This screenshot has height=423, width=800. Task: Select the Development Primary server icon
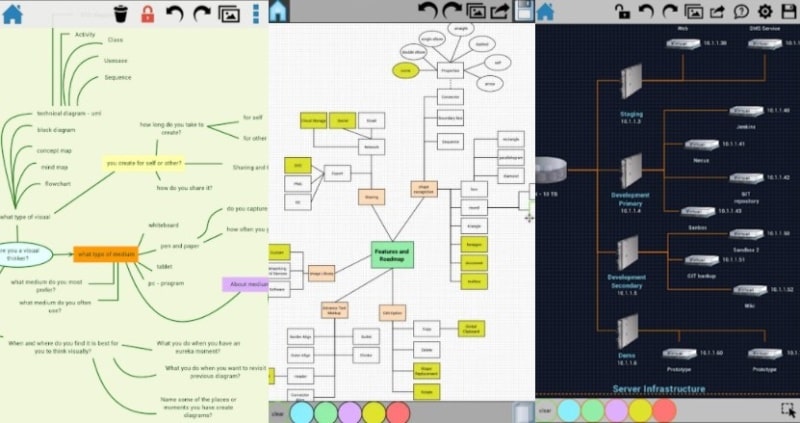pos(631,170)
